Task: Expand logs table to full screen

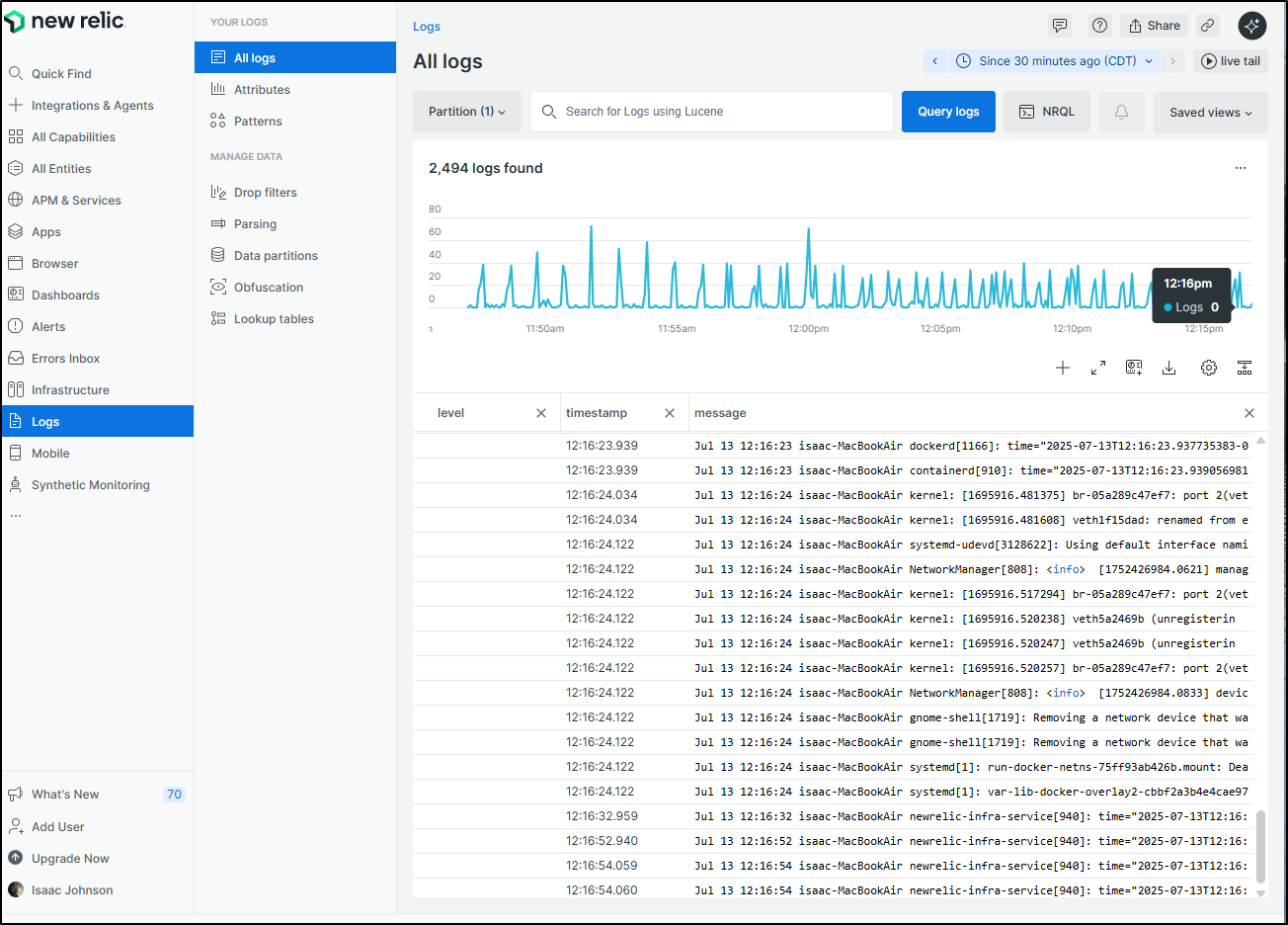Action: [1098, 368]
